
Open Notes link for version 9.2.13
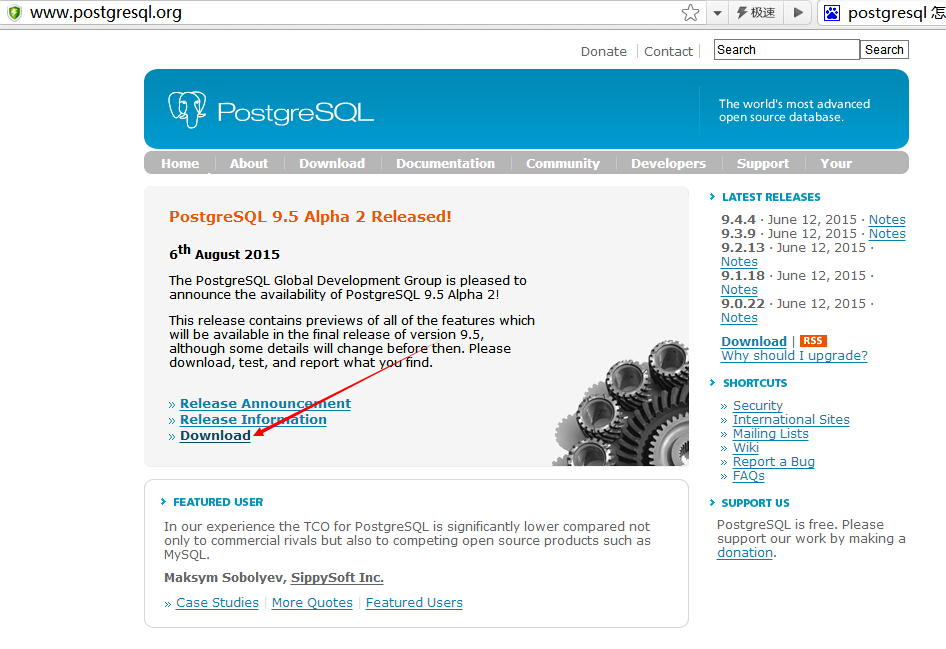click(739, 262)
